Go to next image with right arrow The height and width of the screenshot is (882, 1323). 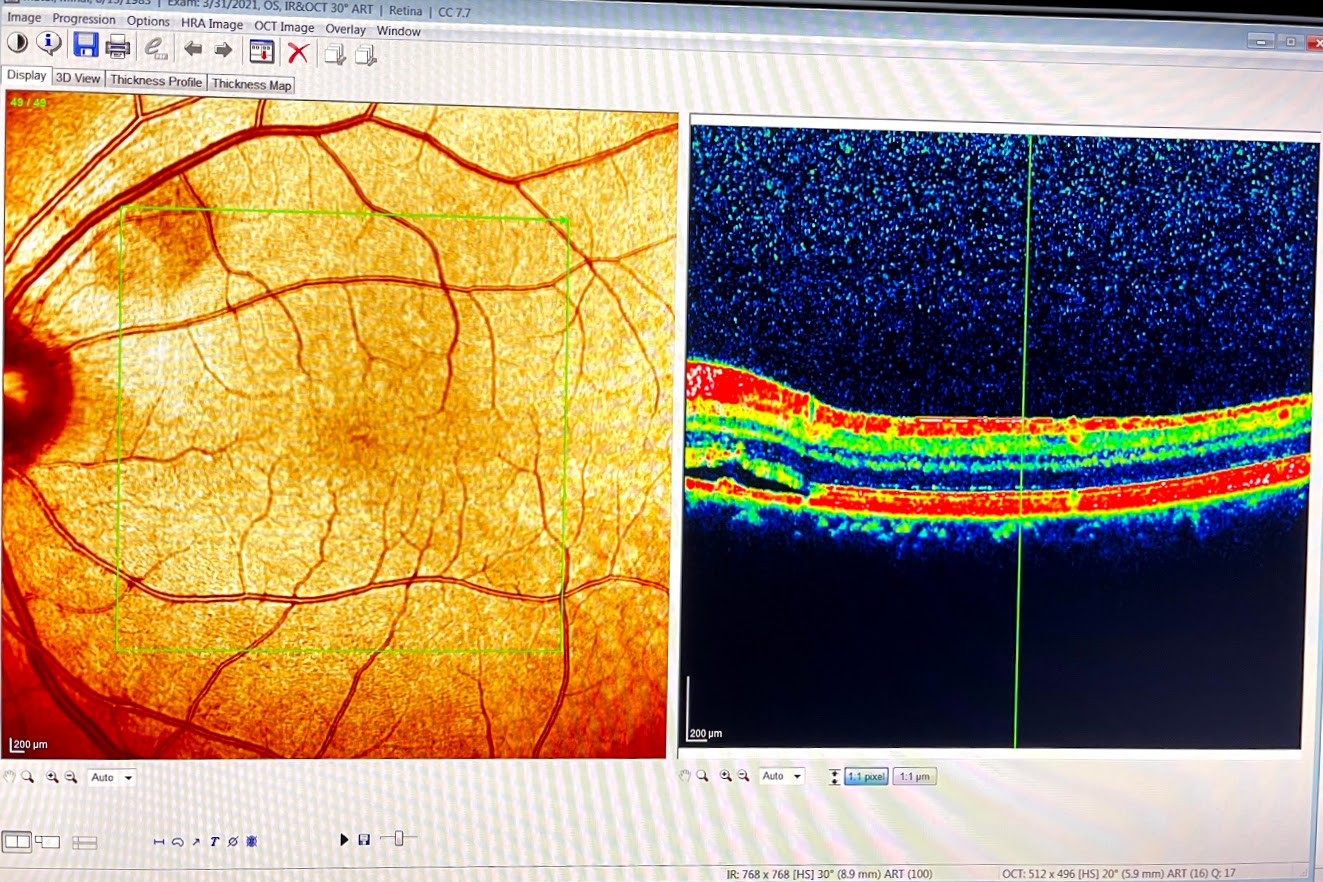[223, 49]
